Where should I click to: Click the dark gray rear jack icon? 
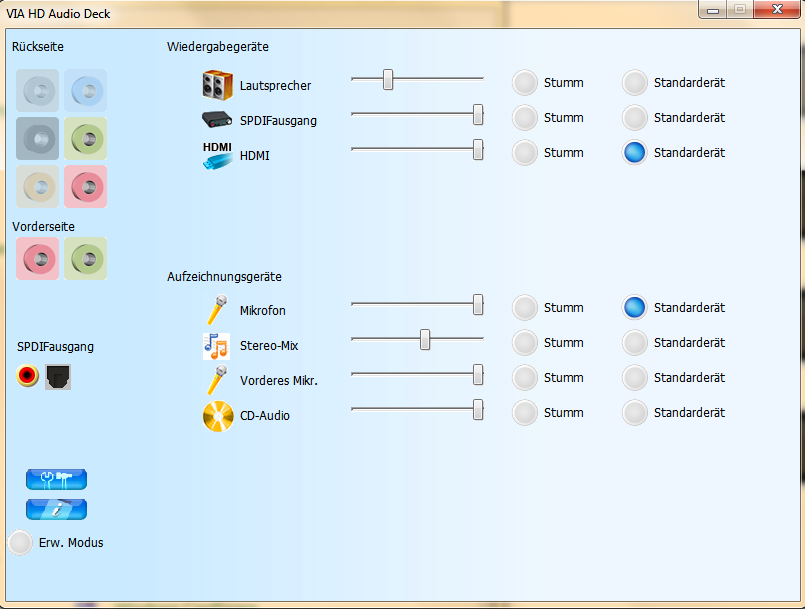tap(37, 139)
